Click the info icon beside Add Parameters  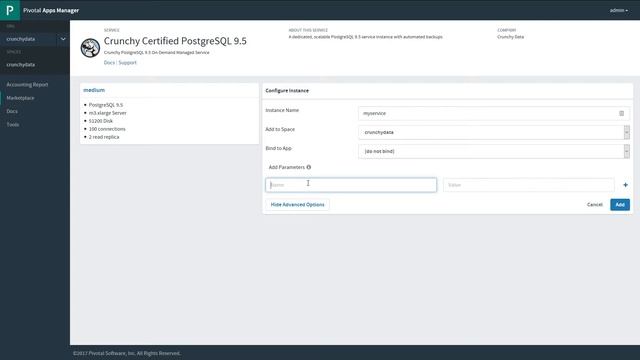(309, 167)
